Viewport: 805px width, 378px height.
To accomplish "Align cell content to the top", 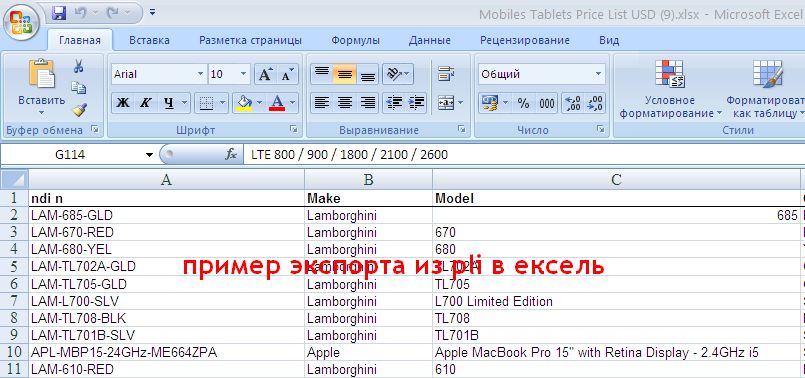I will (321, 74).
